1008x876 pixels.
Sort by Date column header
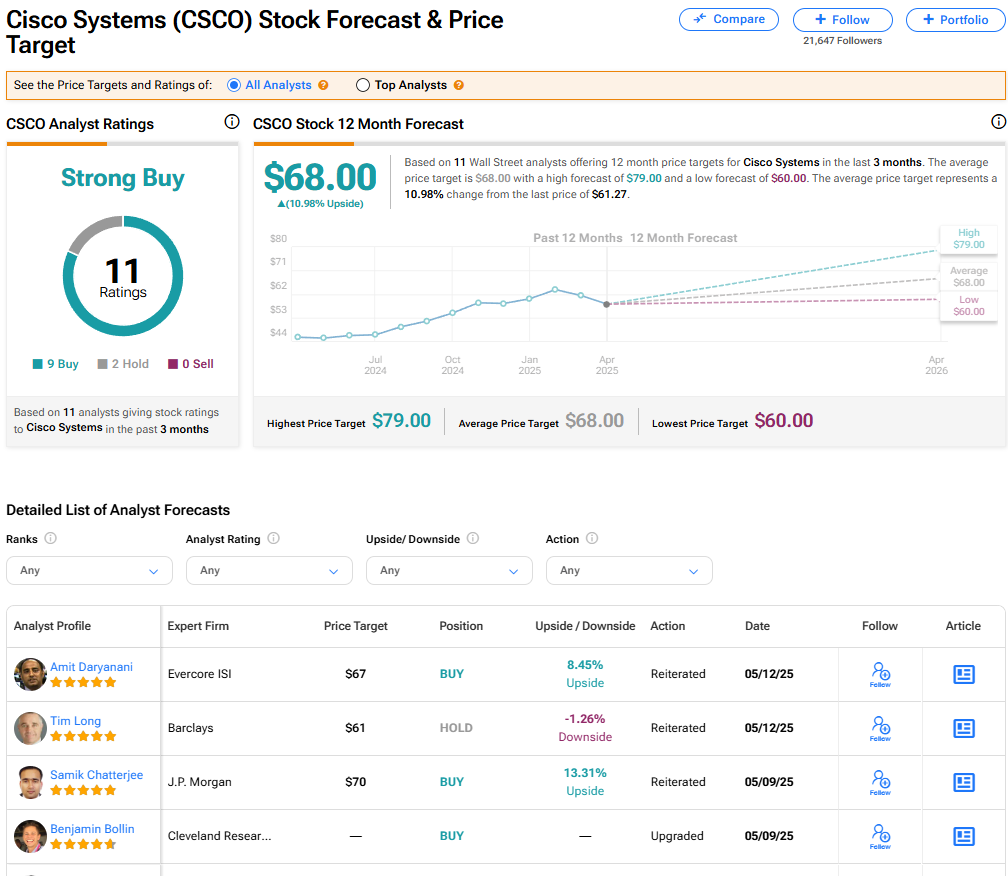point(757,626)
